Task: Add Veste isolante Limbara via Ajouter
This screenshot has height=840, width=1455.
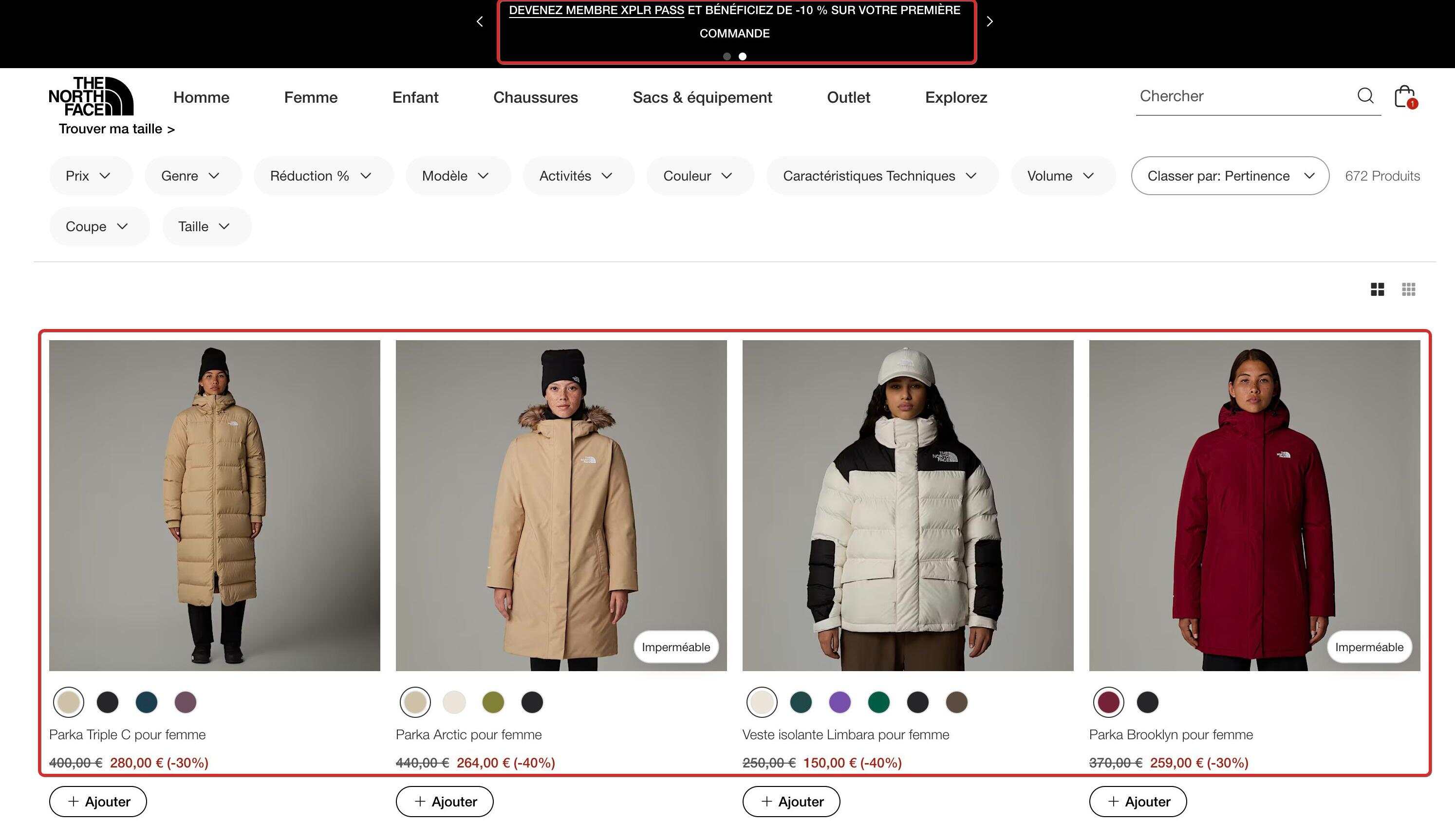Action: pos(791,802)
